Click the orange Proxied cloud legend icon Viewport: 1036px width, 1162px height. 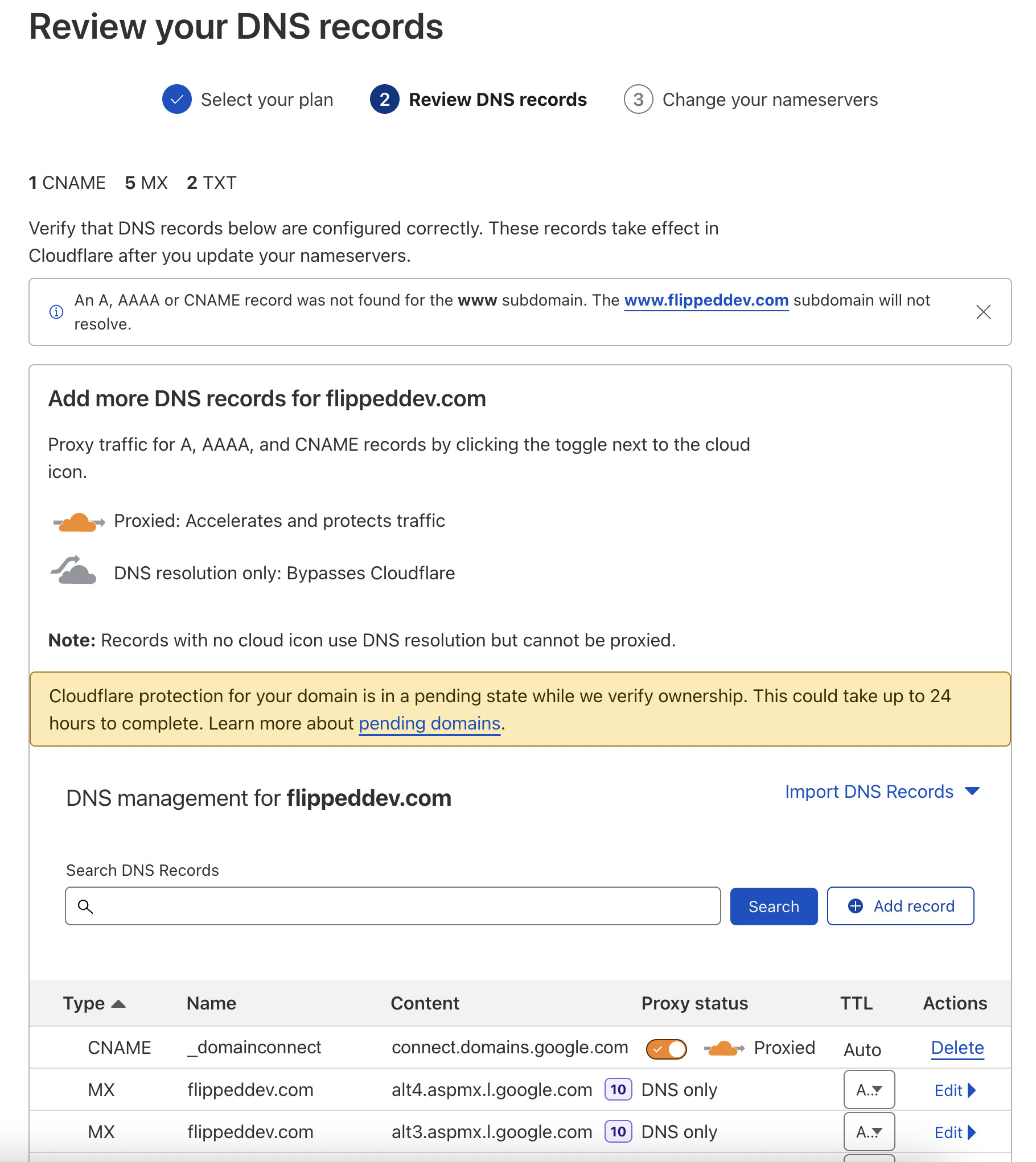coord(79,520)
